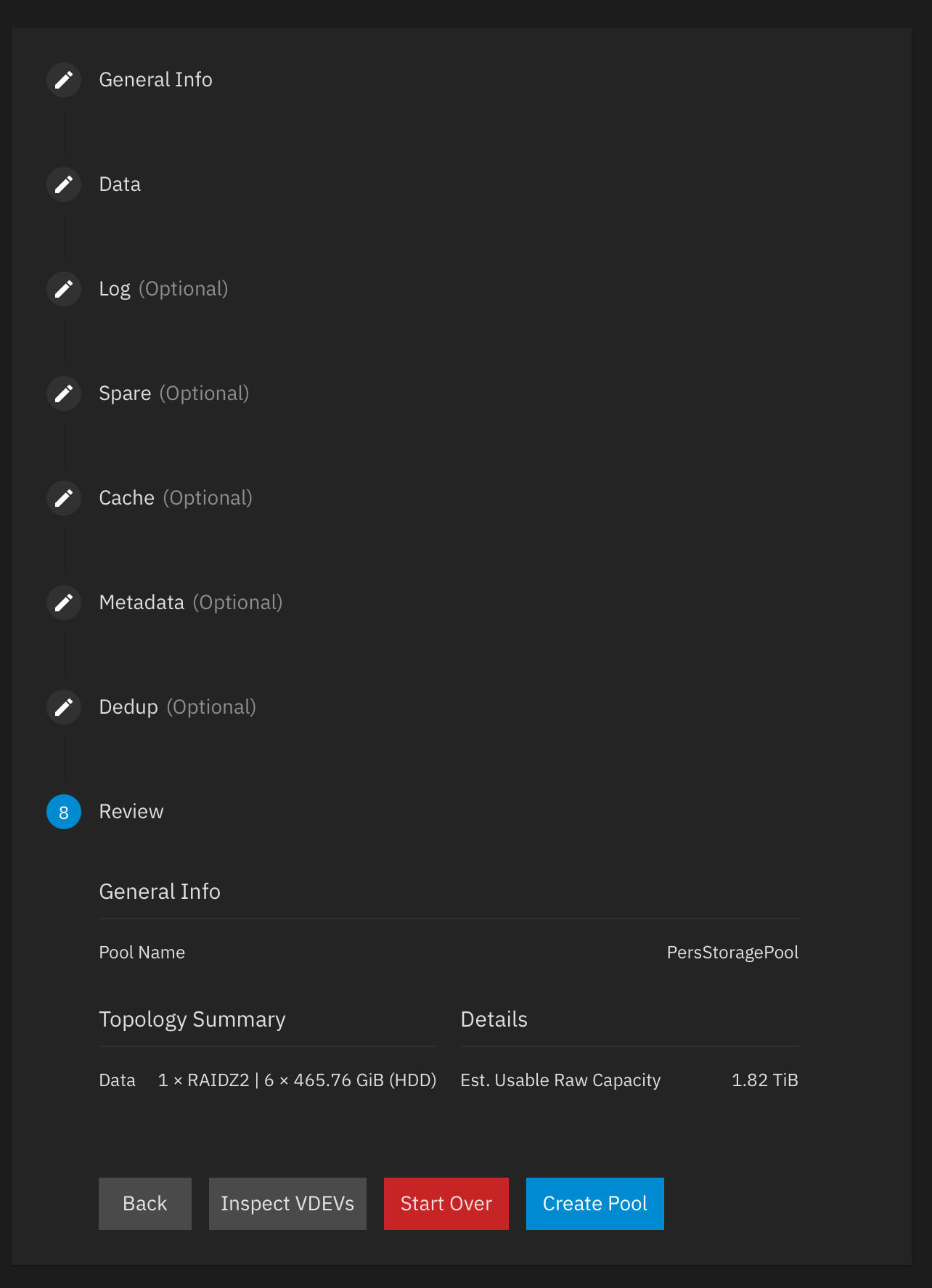
Task: Click the red Start Over button
Action: (446, 1204)
